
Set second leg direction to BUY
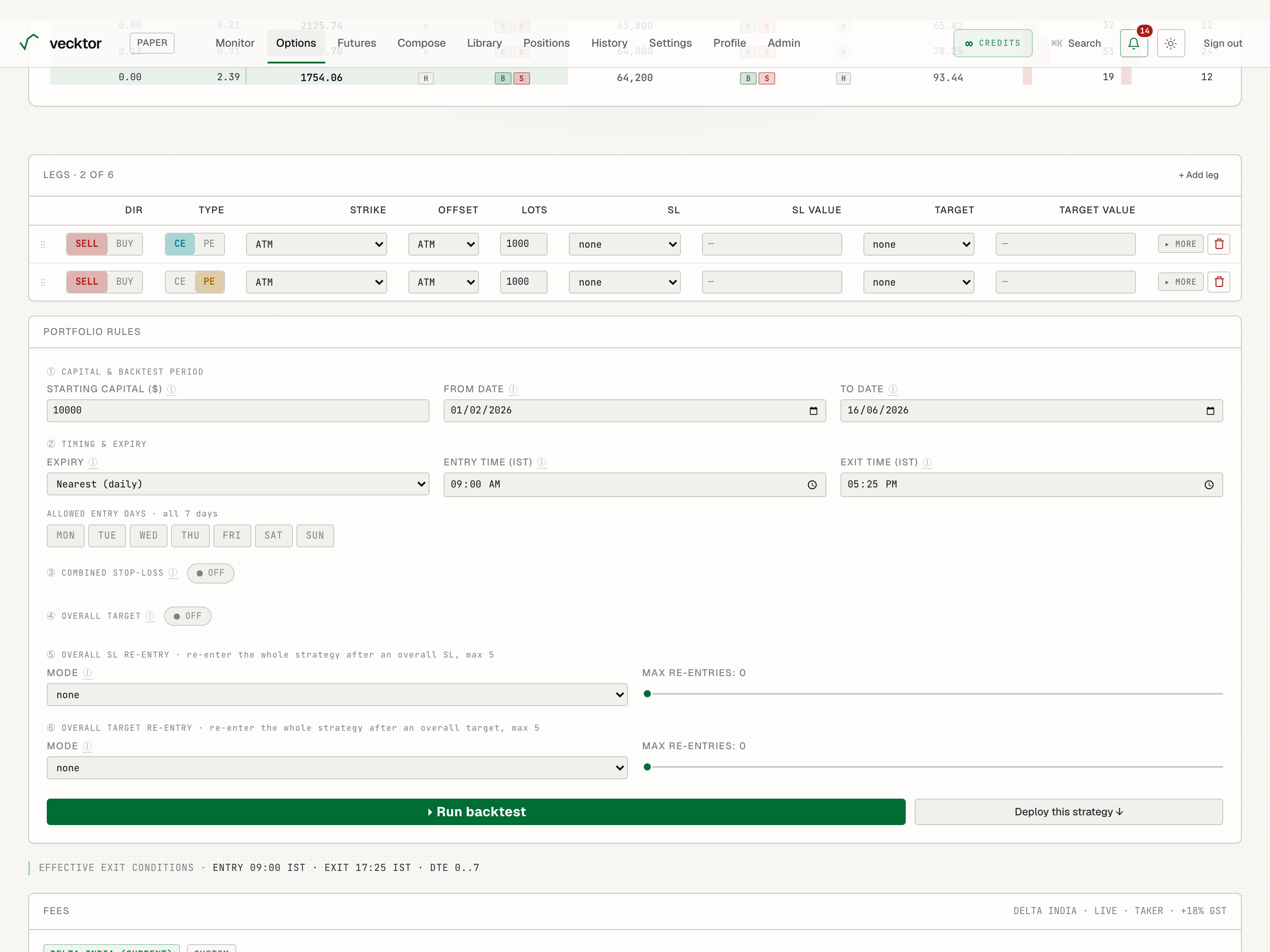125,282
